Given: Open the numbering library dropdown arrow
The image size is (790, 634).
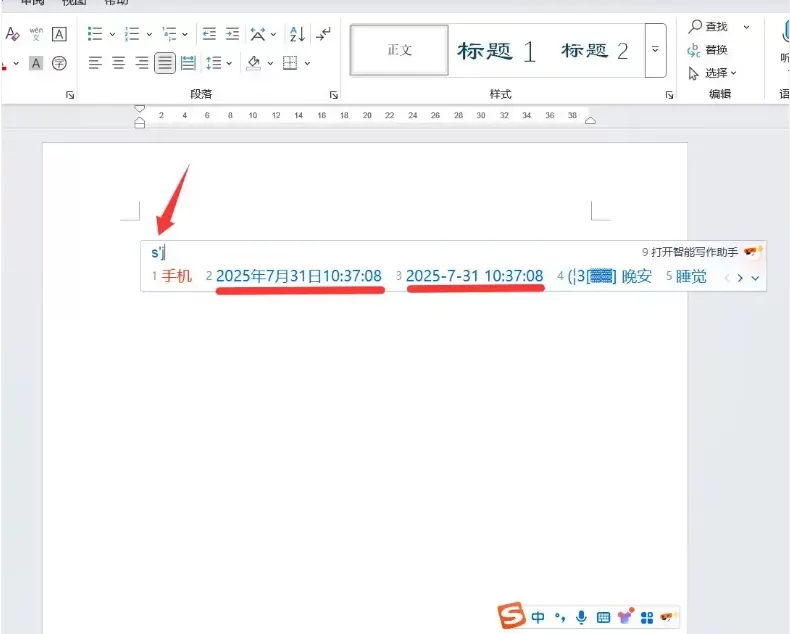Looking at the screenshot, I should tap(149, 35).
